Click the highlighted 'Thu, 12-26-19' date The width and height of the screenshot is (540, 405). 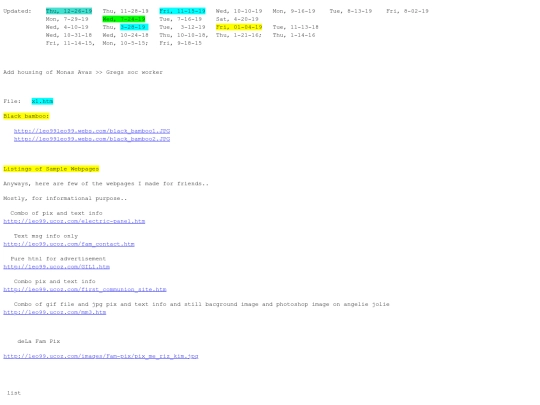[x=69, y=11]
